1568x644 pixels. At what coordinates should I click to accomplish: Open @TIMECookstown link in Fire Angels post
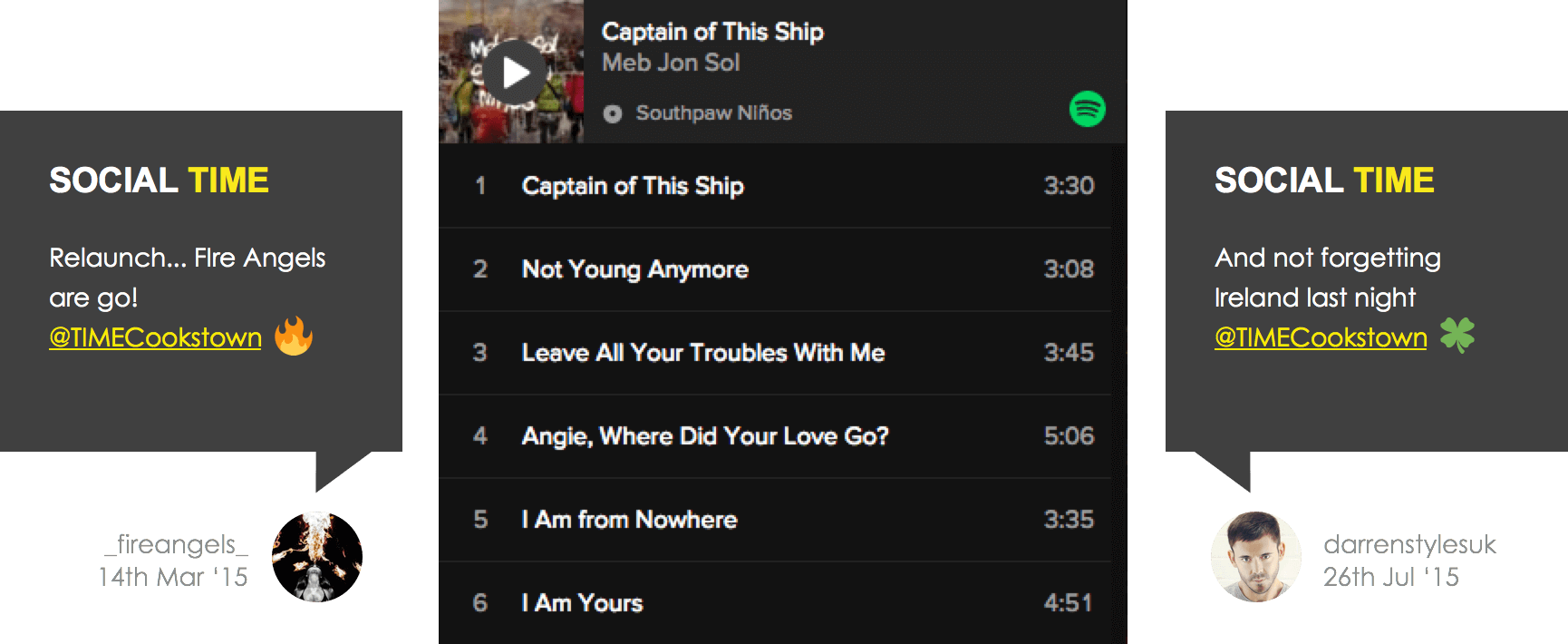point(155,337)
